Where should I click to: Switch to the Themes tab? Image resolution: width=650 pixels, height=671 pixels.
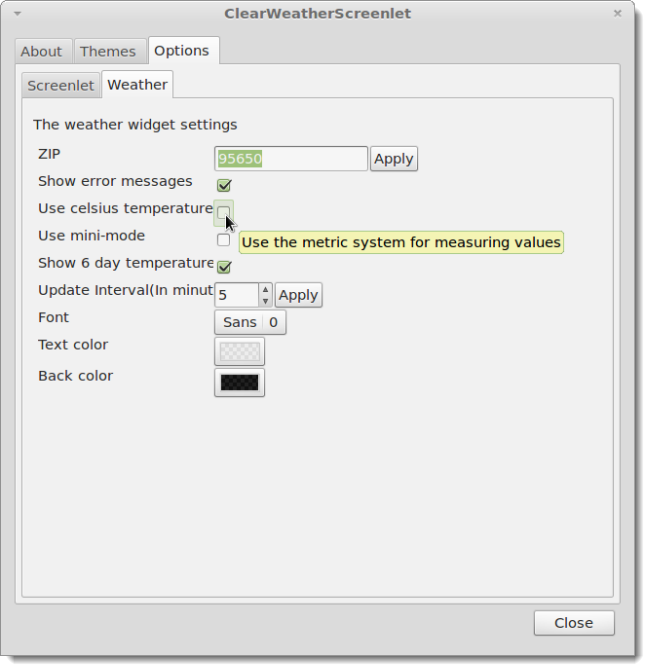(x=108, y=51)
